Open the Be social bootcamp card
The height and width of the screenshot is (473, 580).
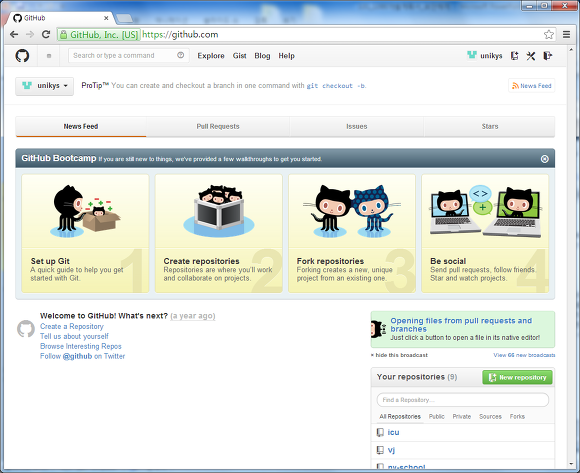tap(485, 233)
